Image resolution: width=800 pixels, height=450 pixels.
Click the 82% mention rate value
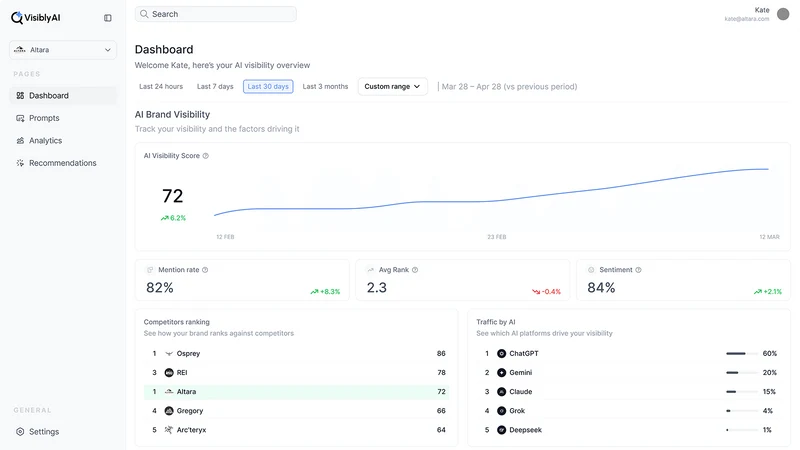[x=160, y=288]
